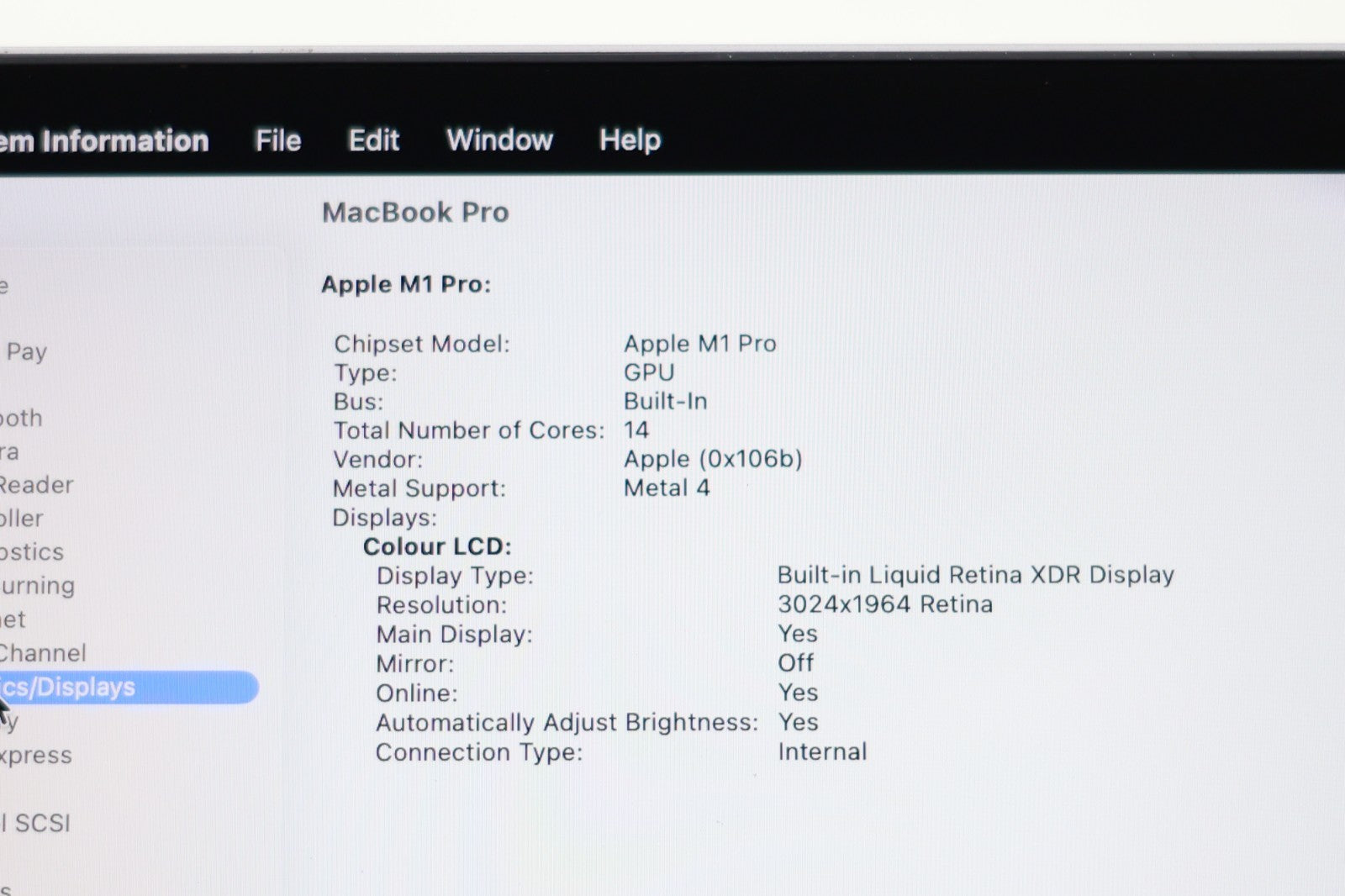1345x896 pixels.
Task: Select the Ethernet sidebar entry
Action: point(13,619)
